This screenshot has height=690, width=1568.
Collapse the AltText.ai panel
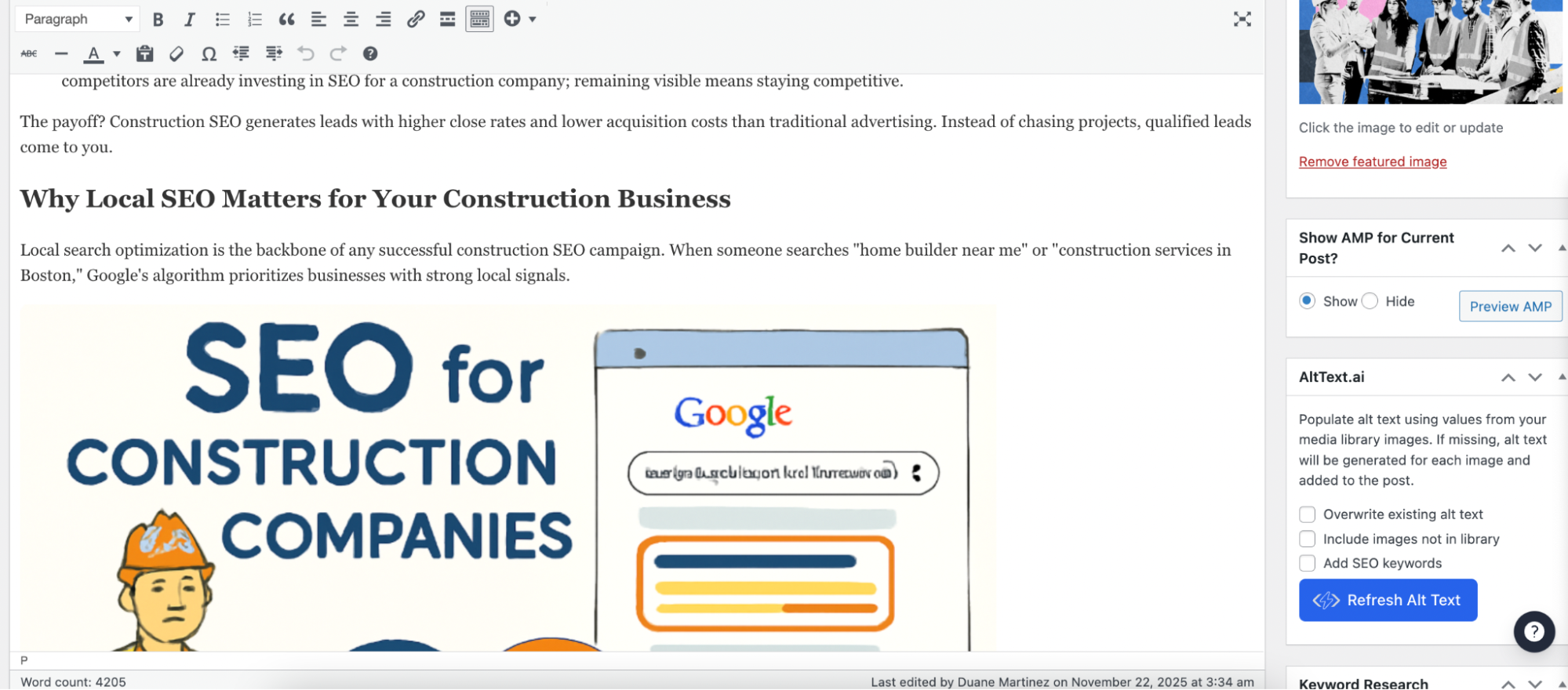(x=1561, y=377)
